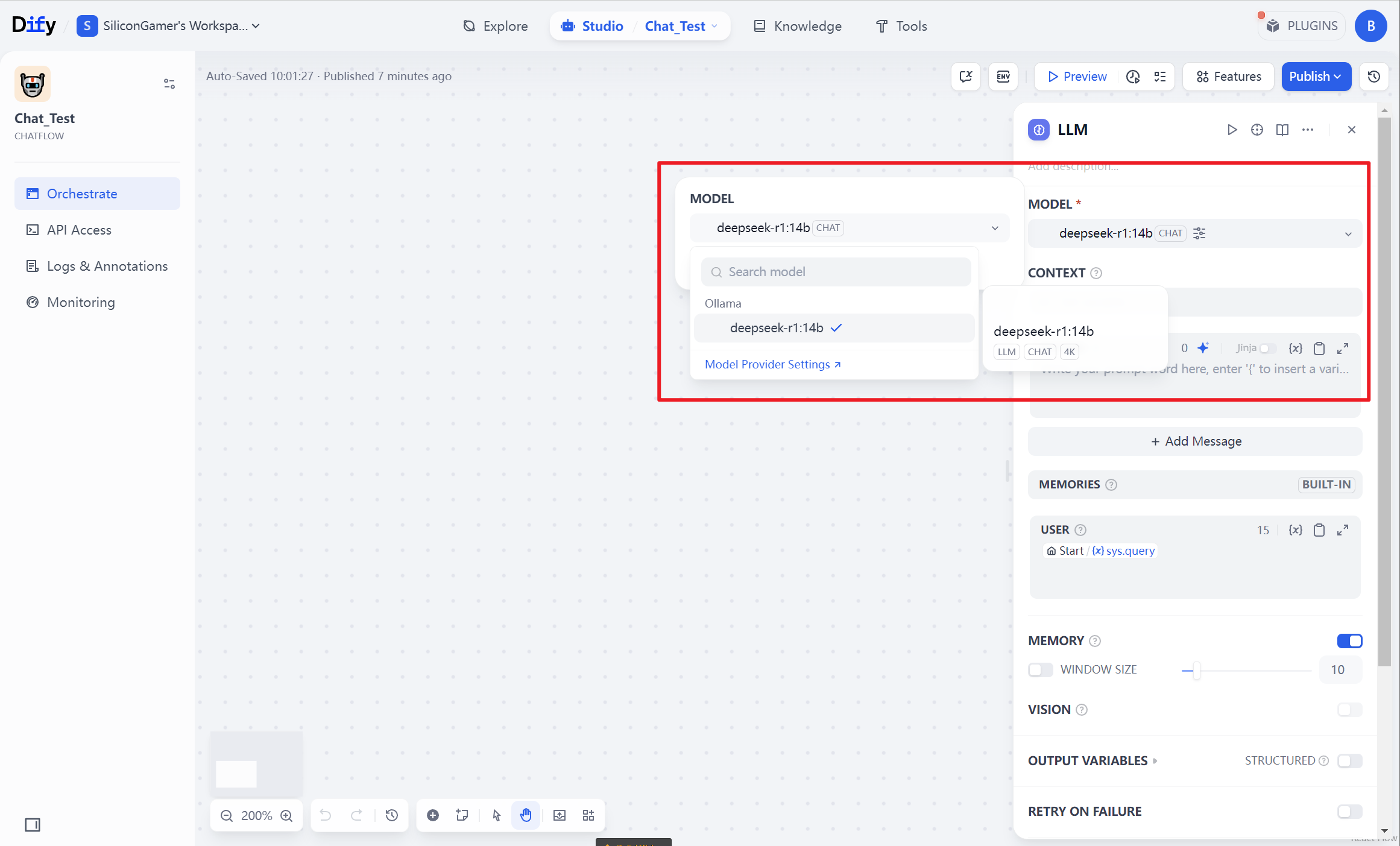The image size is (1400, 846).
Task: Select Orchestrate in sidebar
Action: point(97,194)
